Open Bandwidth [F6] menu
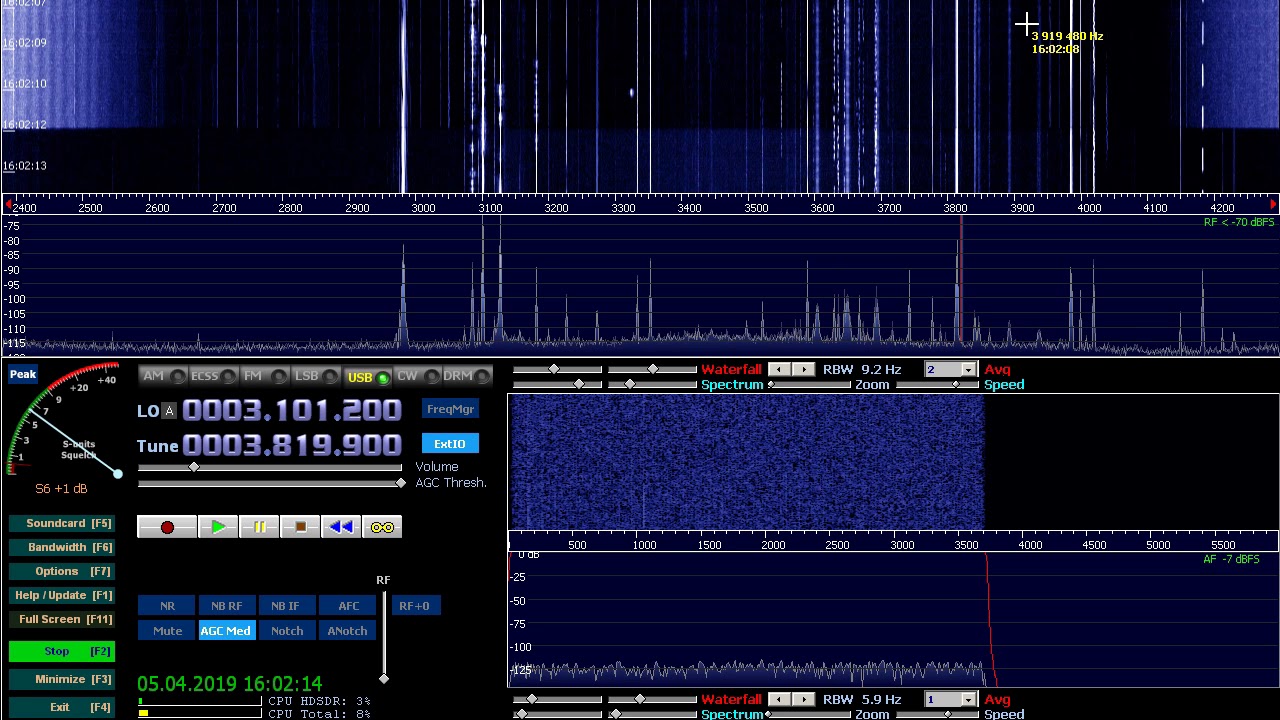The image size is (1280, 720). [62, 548]
